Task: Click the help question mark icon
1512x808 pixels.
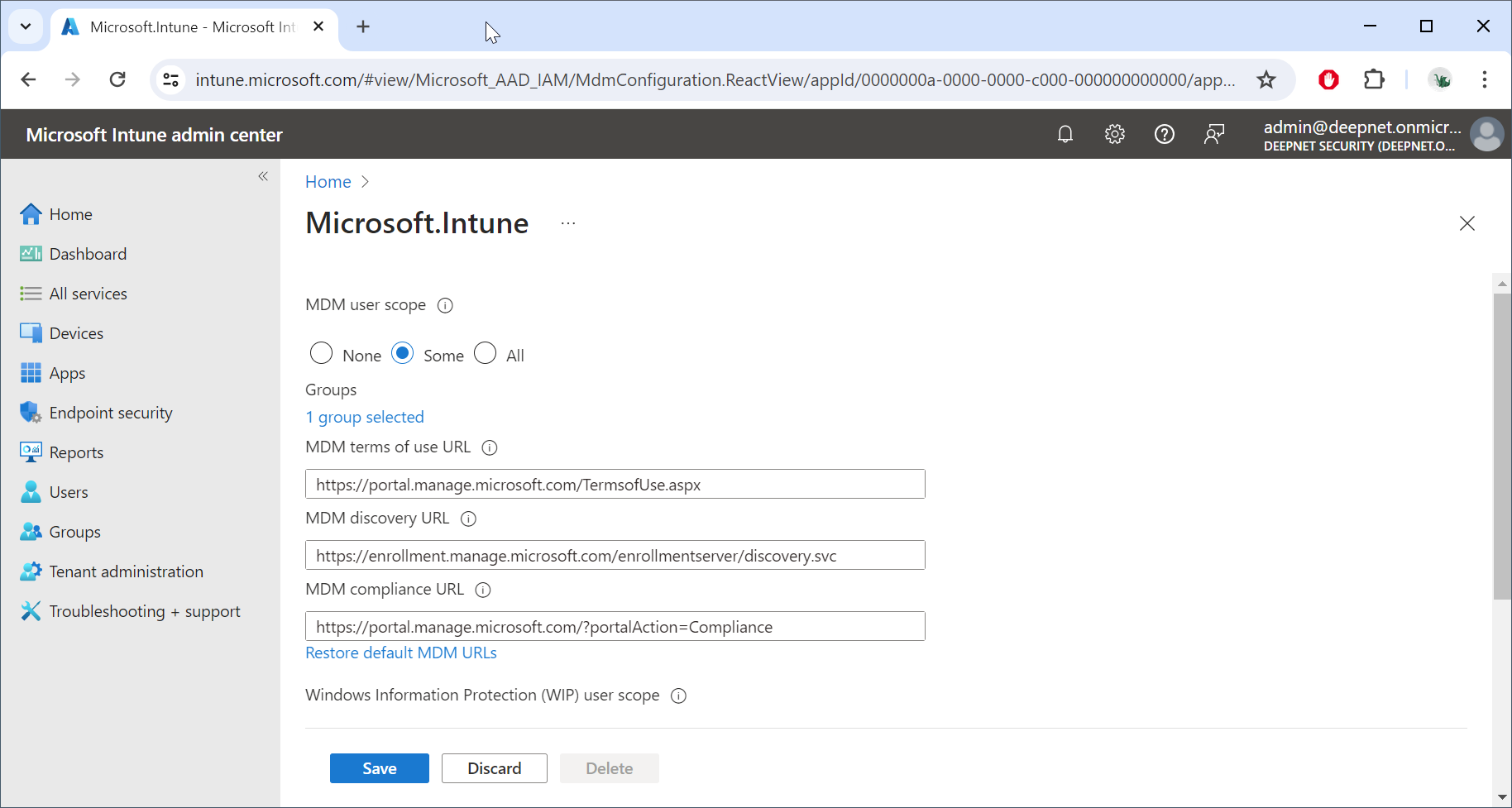Action: [x=1165, y=134]
